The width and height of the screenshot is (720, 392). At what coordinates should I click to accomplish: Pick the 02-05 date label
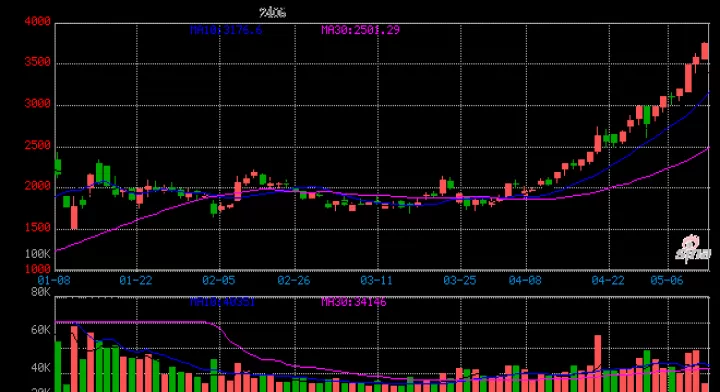point(219,280)
